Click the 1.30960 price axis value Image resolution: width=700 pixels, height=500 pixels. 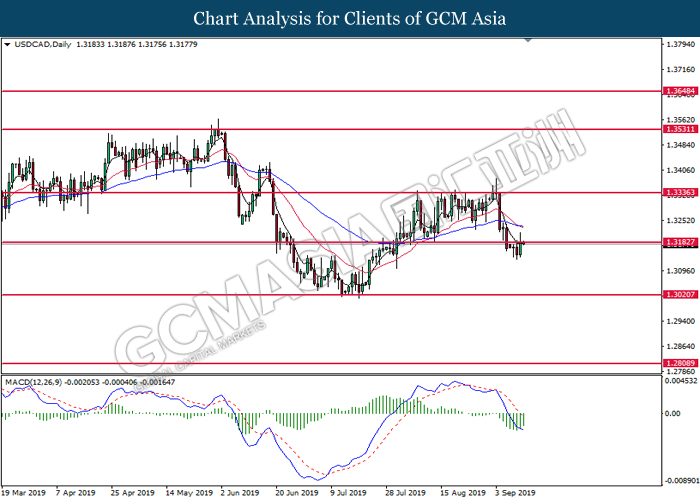tap(681, 271)
